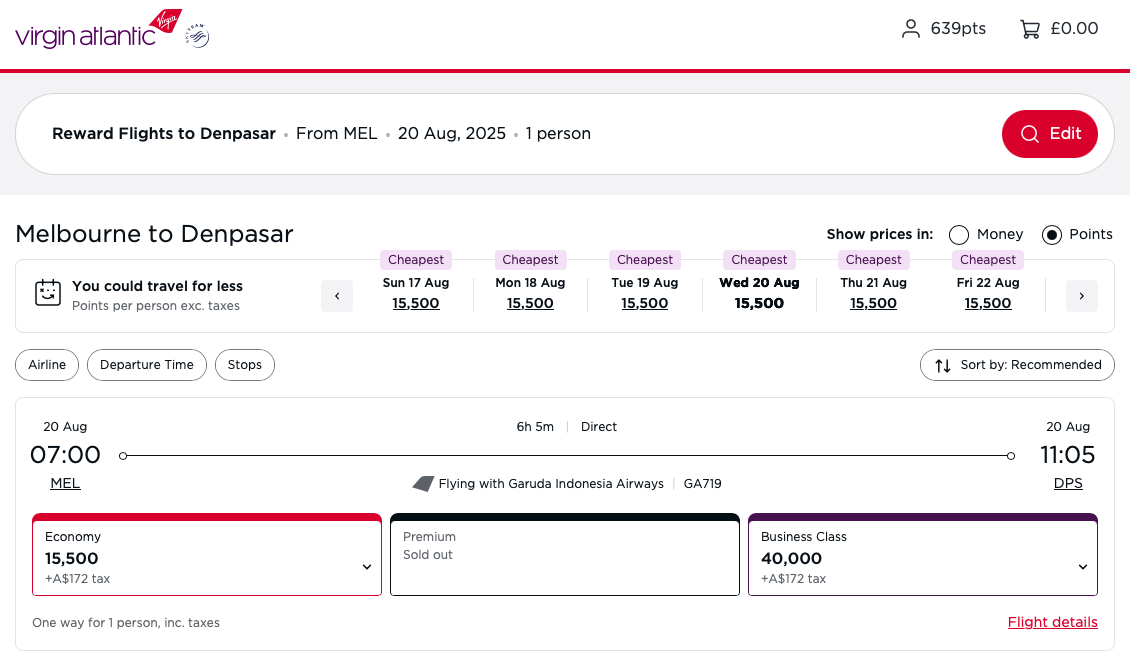Expand the Business Class fare chevron

1082,567
